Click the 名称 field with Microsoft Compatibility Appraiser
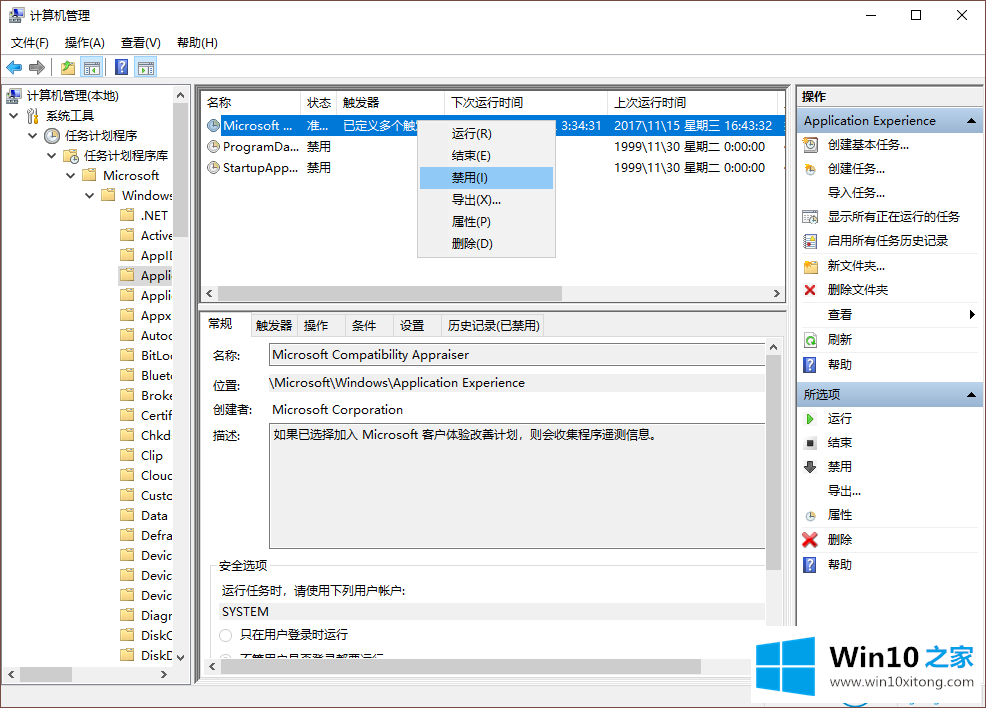 tap(516, 355)
